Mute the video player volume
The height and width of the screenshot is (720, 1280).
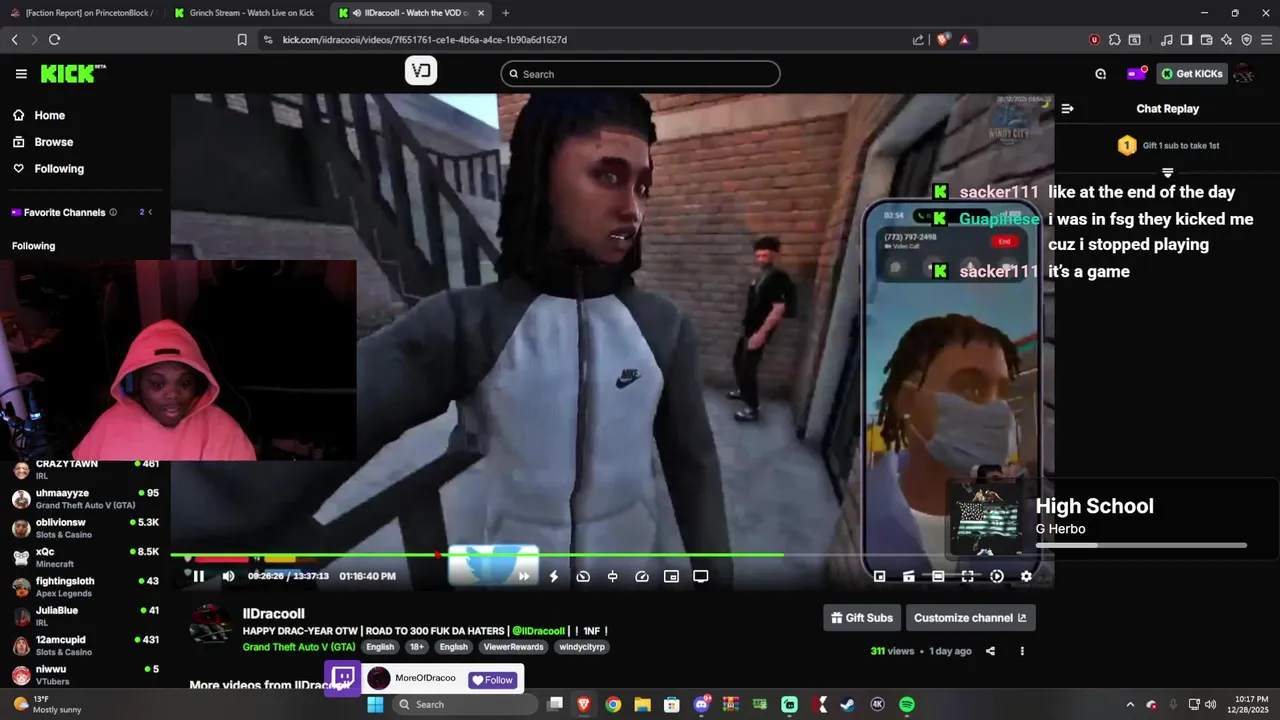(228, 576)
